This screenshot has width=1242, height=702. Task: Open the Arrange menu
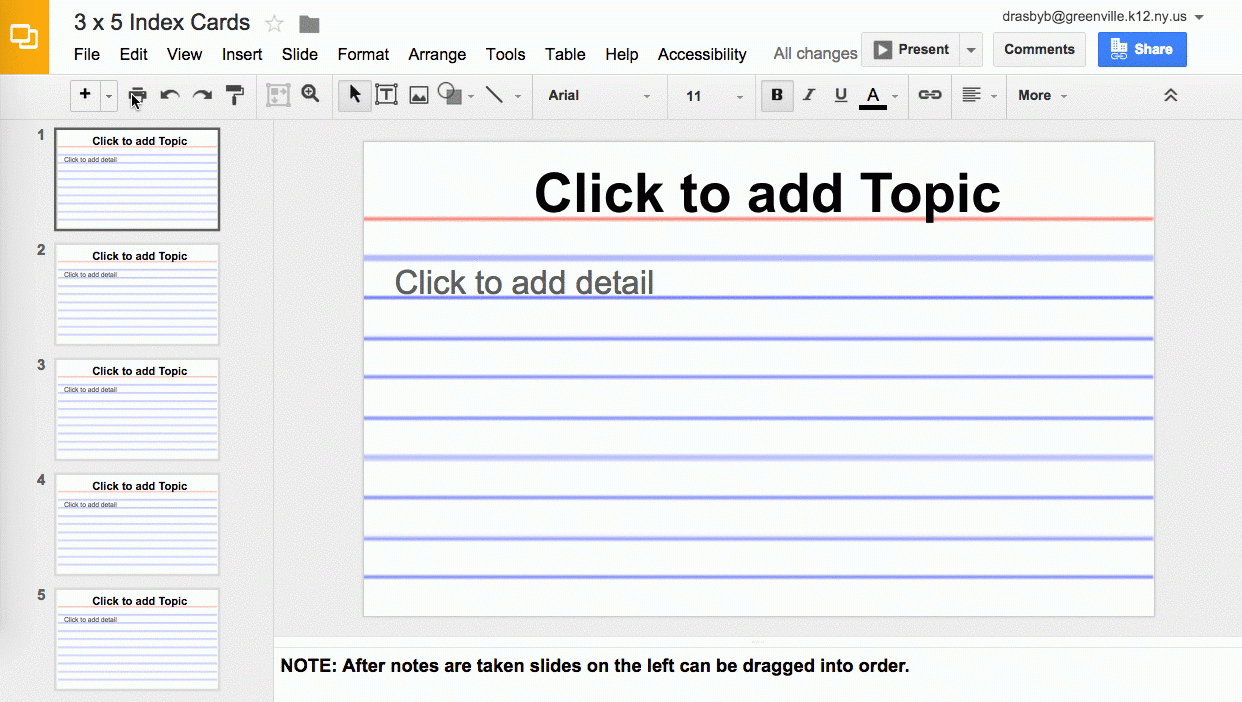[437, 54]
